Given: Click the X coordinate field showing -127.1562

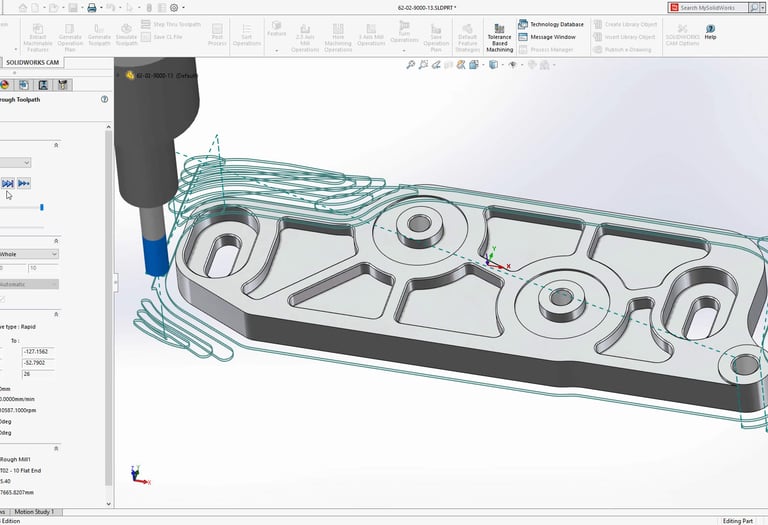Looking at the screenshot, I should point(38,351).
